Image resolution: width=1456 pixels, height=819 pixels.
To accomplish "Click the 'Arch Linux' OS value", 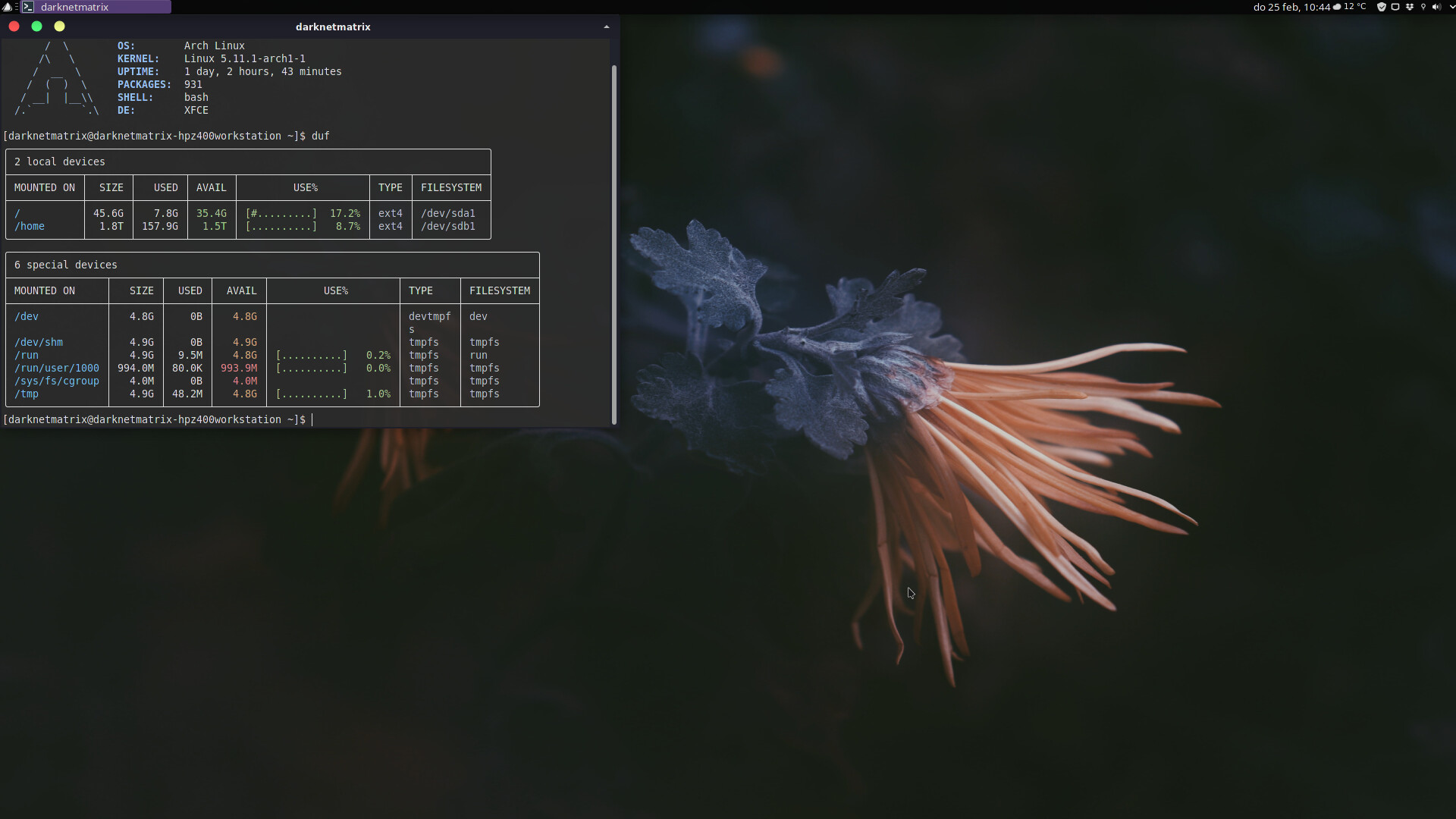I will pos(214,45).
